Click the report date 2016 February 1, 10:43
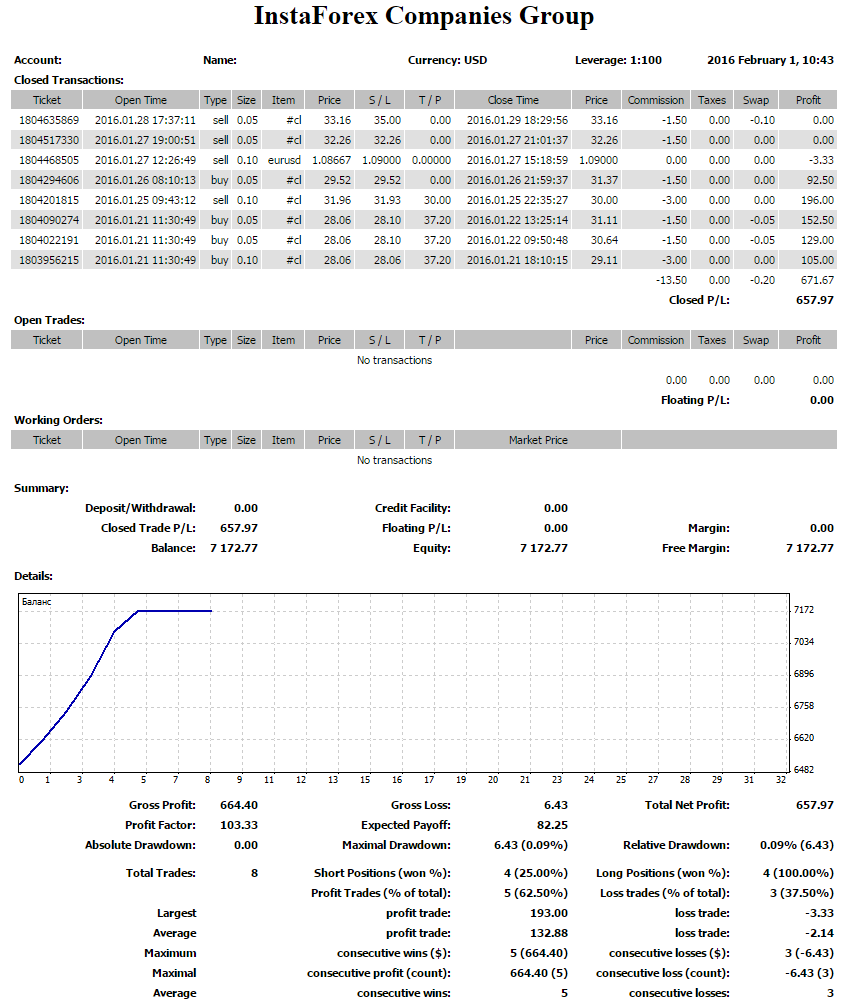The height and width of the screenshot is (1007, 848). point(770,60)
